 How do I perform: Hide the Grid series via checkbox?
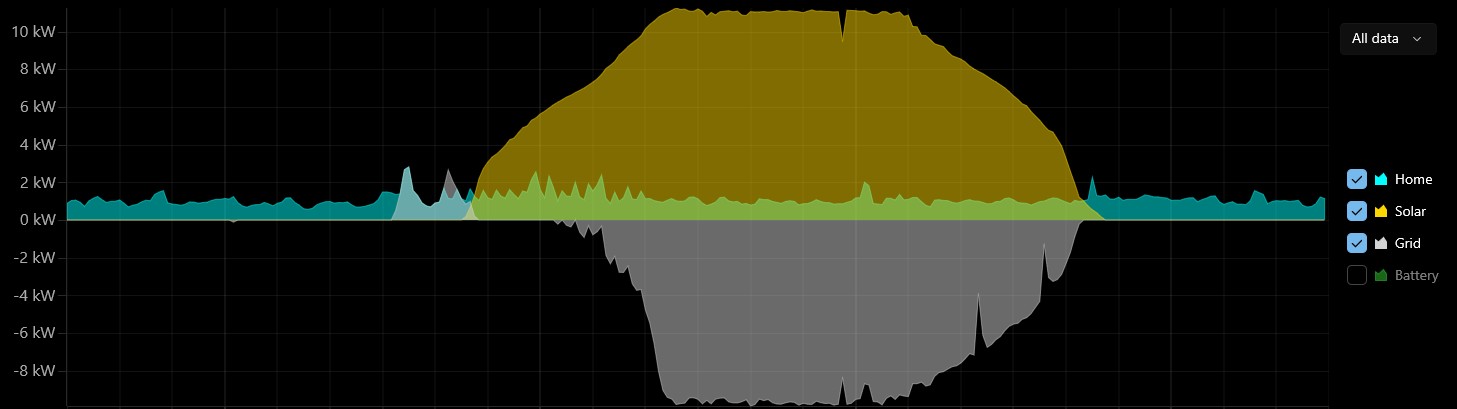click(1357, 243)
